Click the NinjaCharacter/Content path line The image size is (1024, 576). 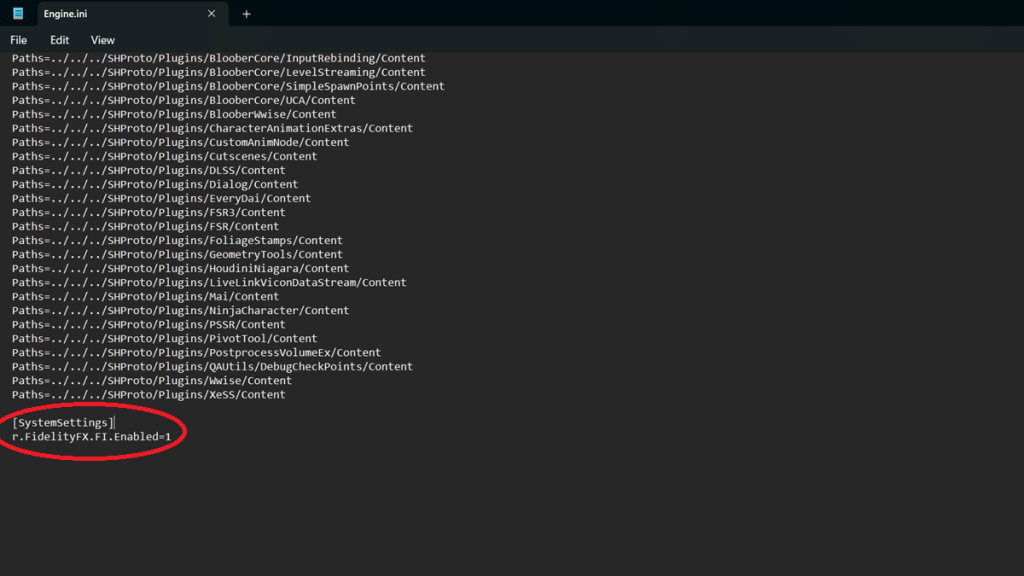tap(180, 311)
